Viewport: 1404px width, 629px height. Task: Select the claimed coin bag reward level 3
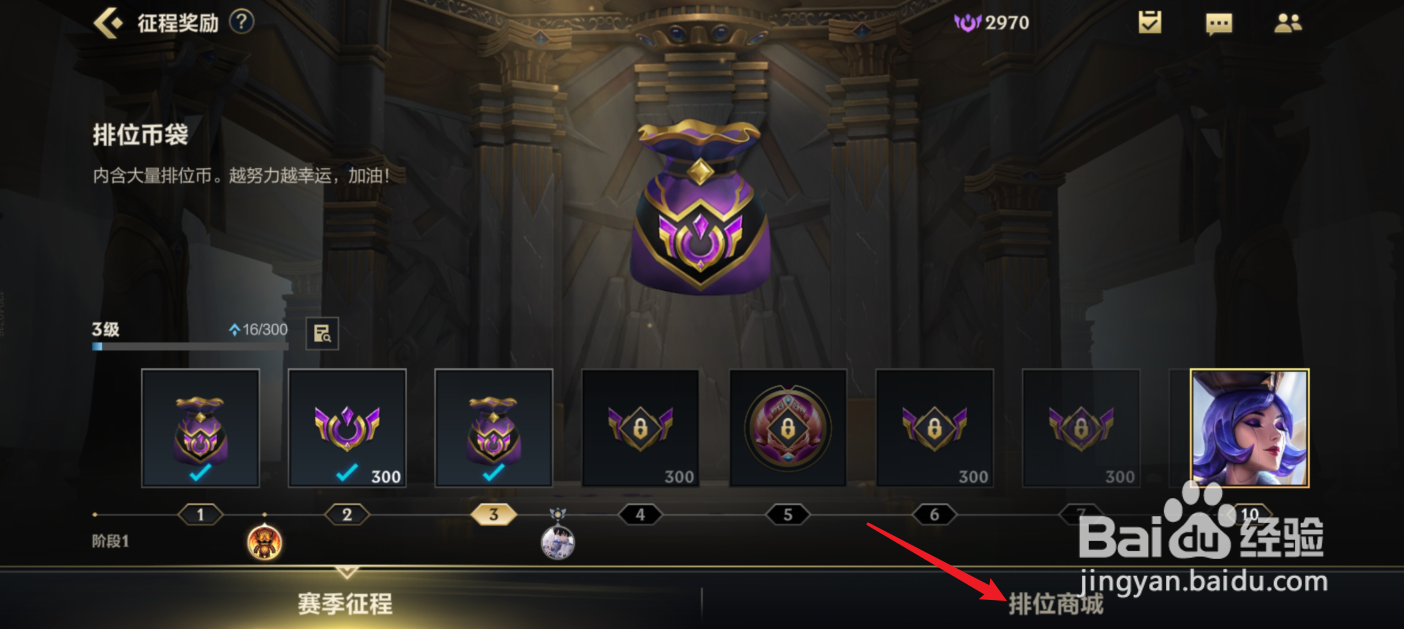tap(494, 428)
